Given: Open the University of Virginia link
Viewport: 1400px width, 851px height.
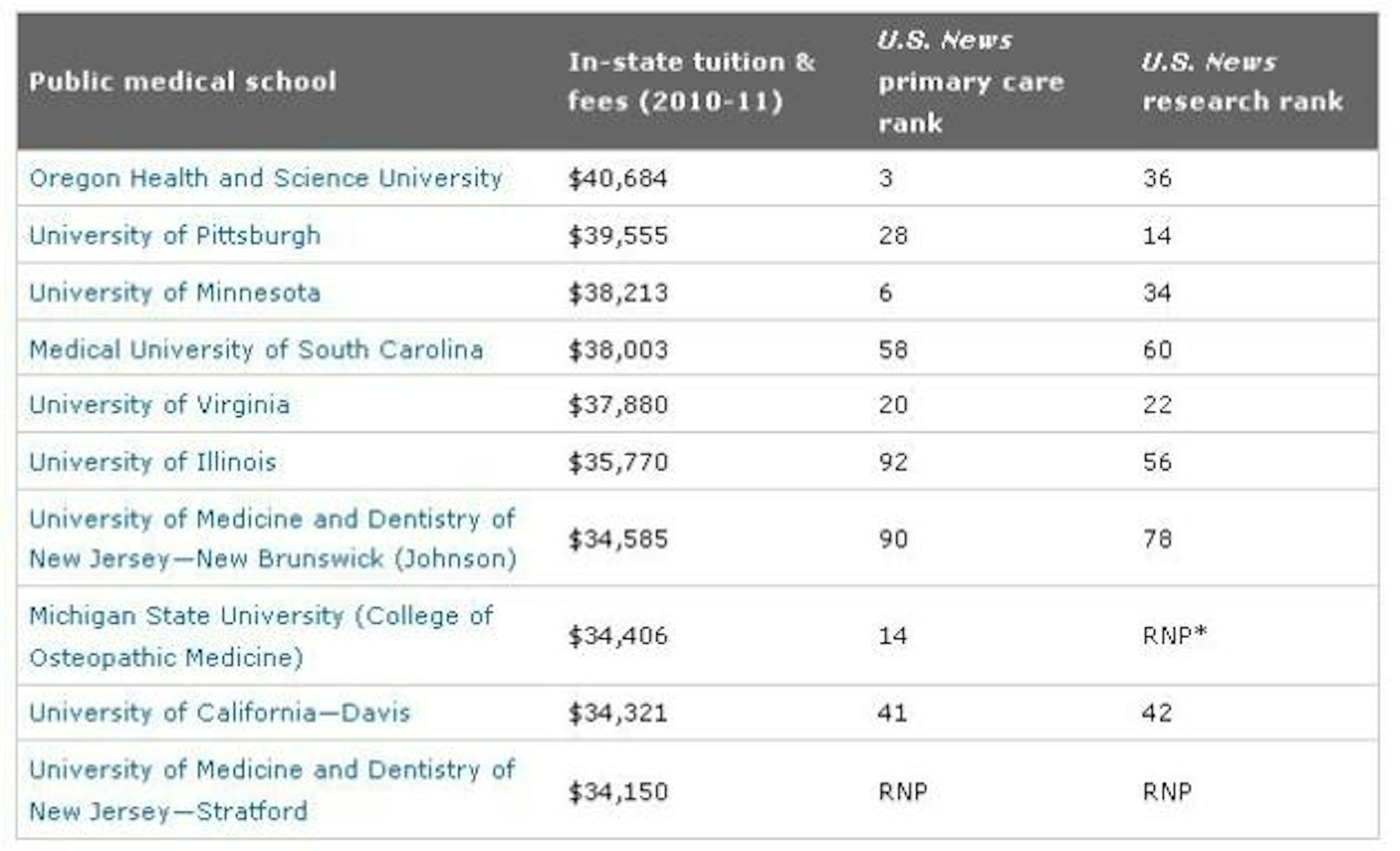Looking at the screenshot, I should [x=159, y=405].
